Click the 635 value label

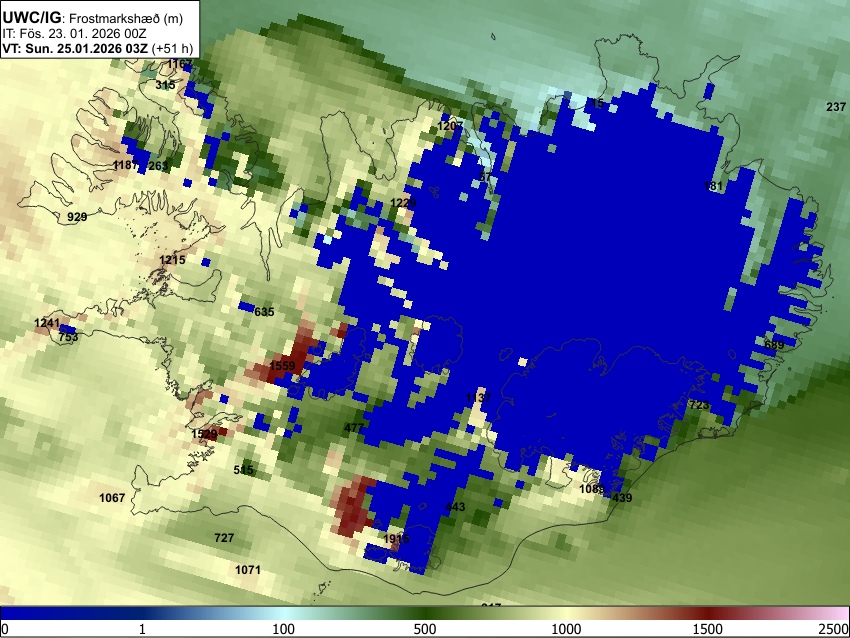point(264,312)
